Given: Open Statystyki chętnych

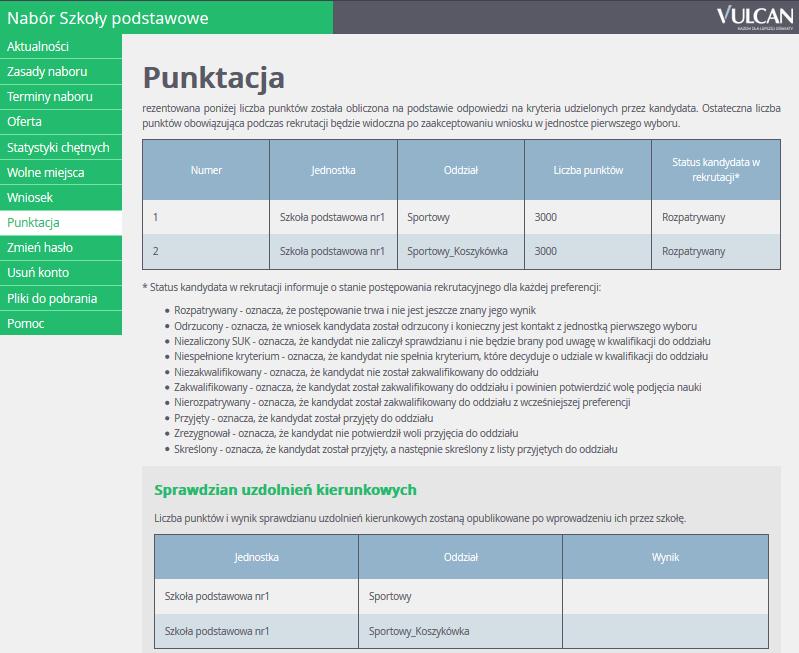Looking at the screenshot, I should pyautogui.click(x=61, y=147).
